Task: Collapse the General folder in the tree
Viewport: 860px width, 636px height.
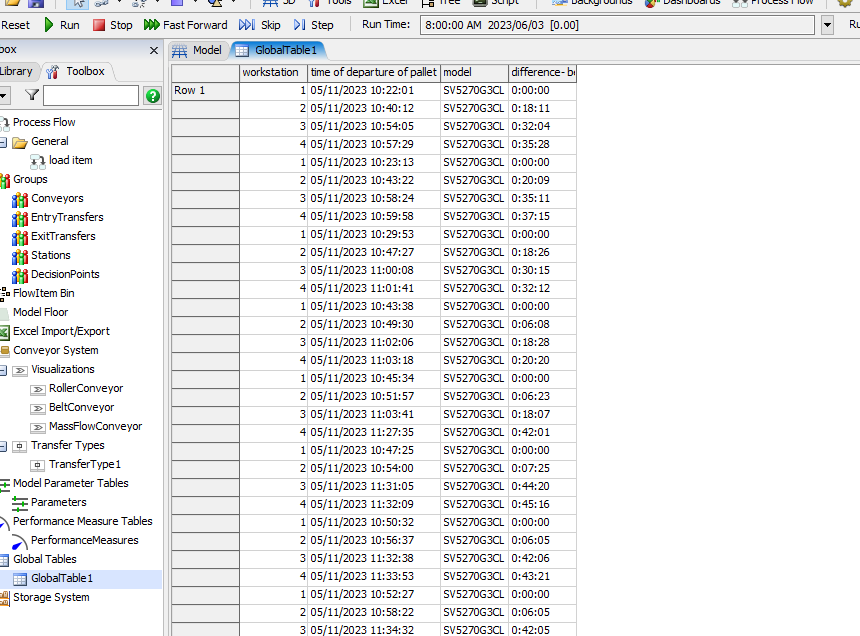Action: click(x=4, y=142)
